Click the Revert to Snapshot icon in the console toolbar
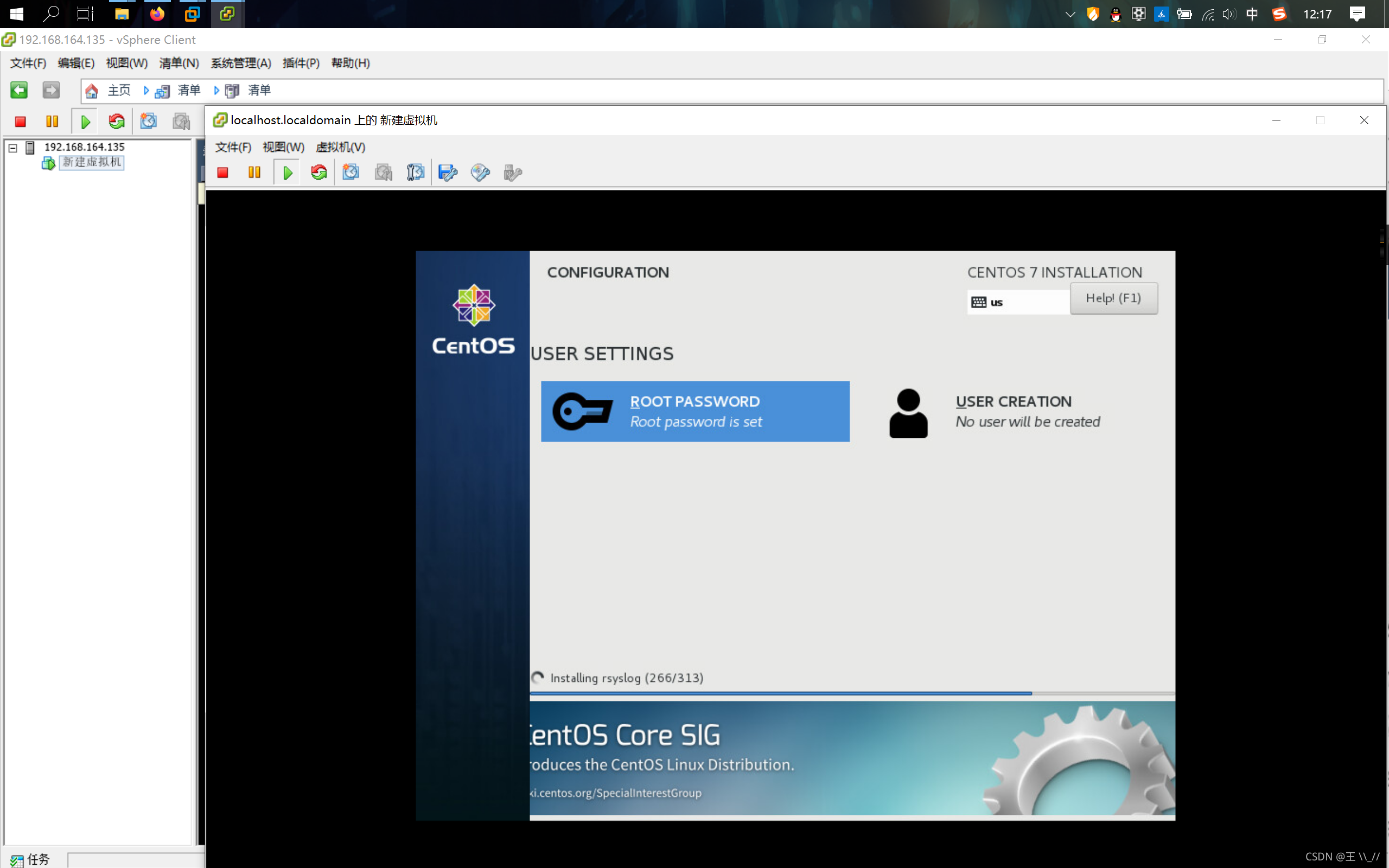 tap(384, 172)
